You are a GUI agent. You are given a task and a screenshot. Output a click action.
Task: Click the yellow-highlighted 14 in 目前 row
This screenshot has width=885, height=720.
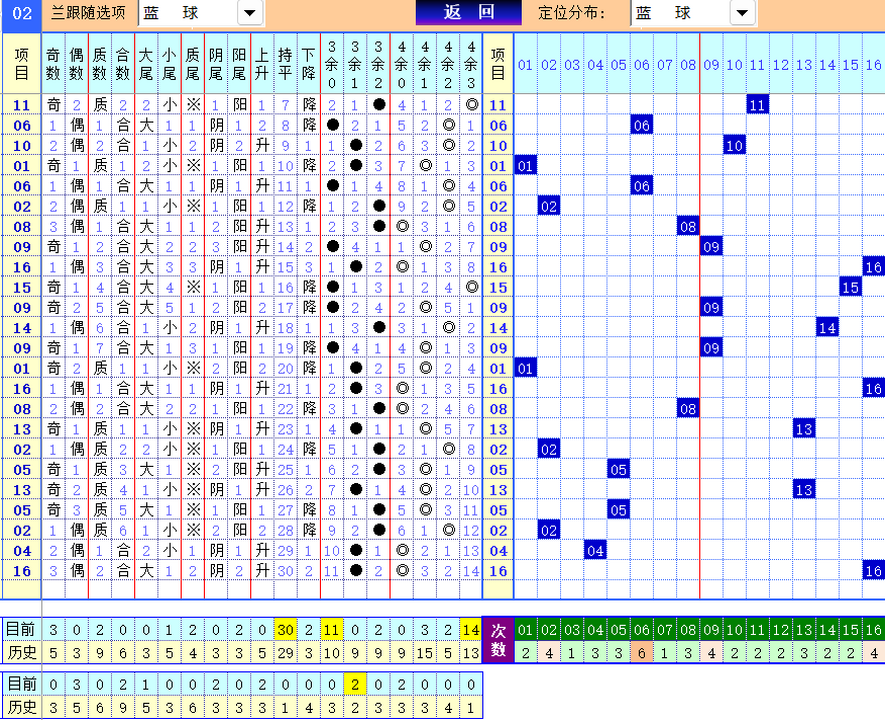[x=471, y=629]
